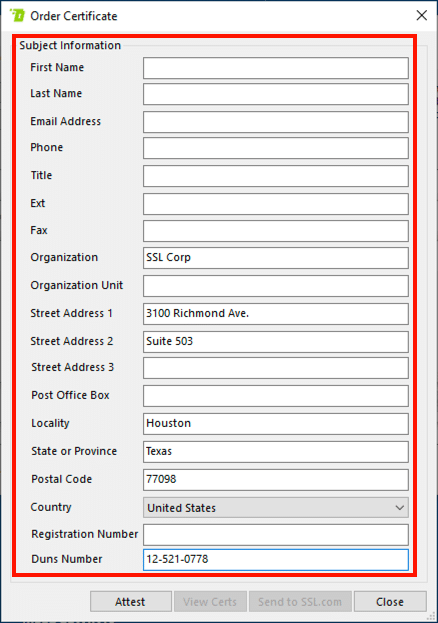Click the Title text field
Screen dimensions: 438x623
pyautogui.click(x=275, y=176)
